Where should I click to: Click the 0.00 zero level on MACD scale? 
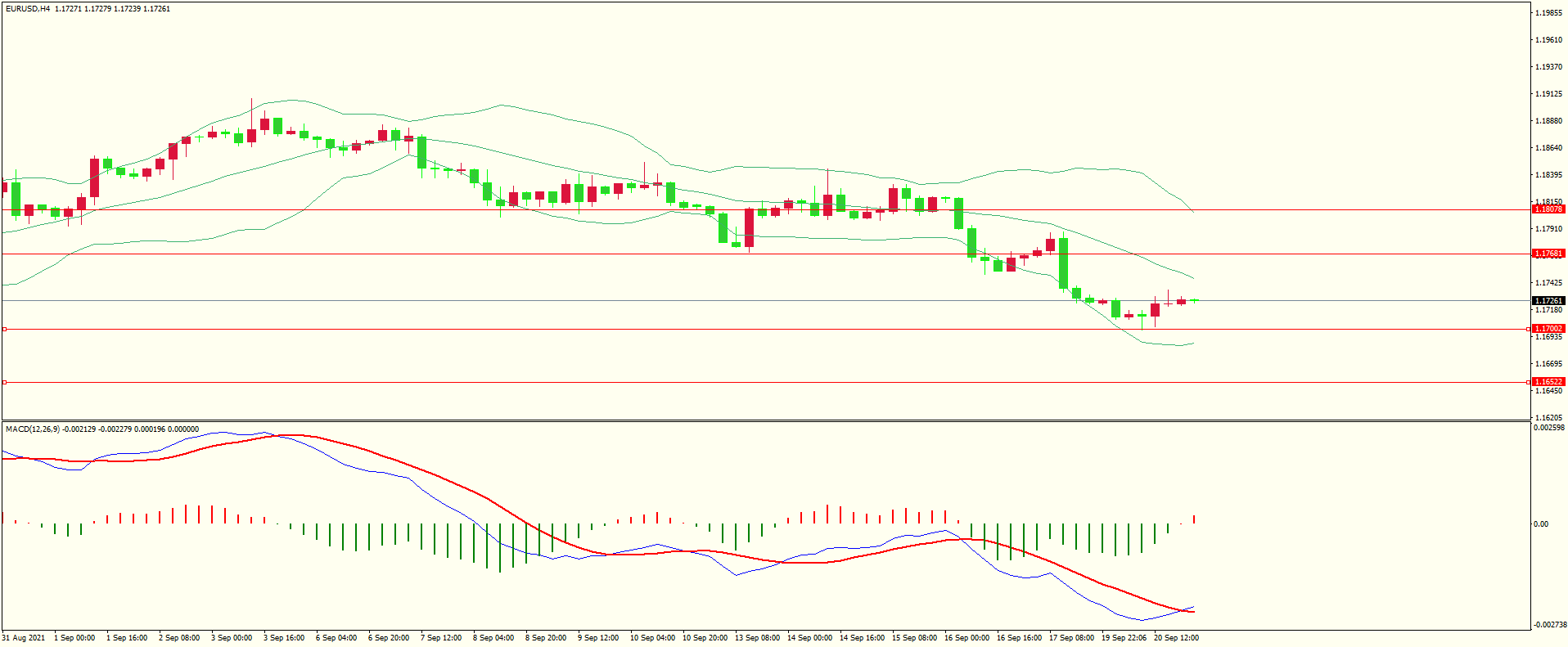point(1541,524)
